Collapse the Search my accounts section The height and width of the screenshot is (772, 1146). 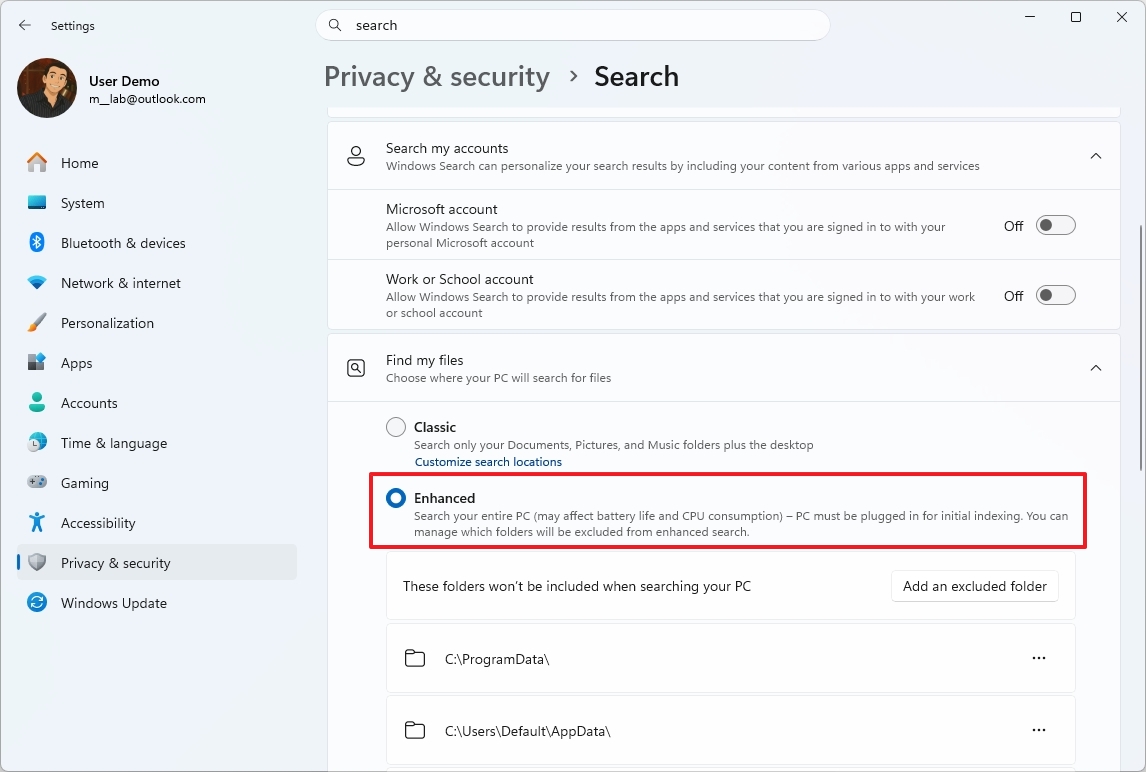pyautogui.click(x=1095, y=156)
